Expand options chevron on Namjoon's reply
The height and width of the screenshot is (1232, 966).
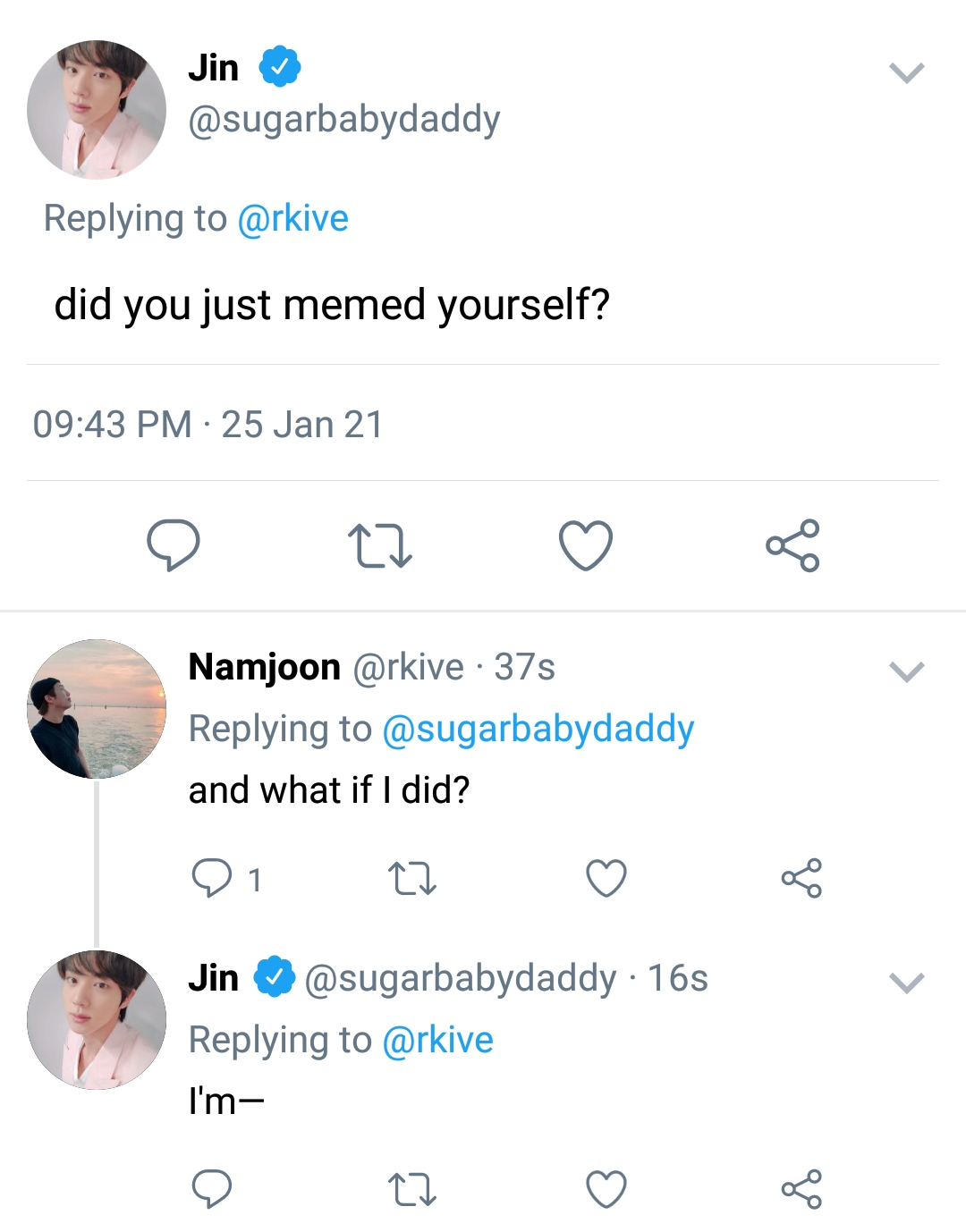[907, 671]
